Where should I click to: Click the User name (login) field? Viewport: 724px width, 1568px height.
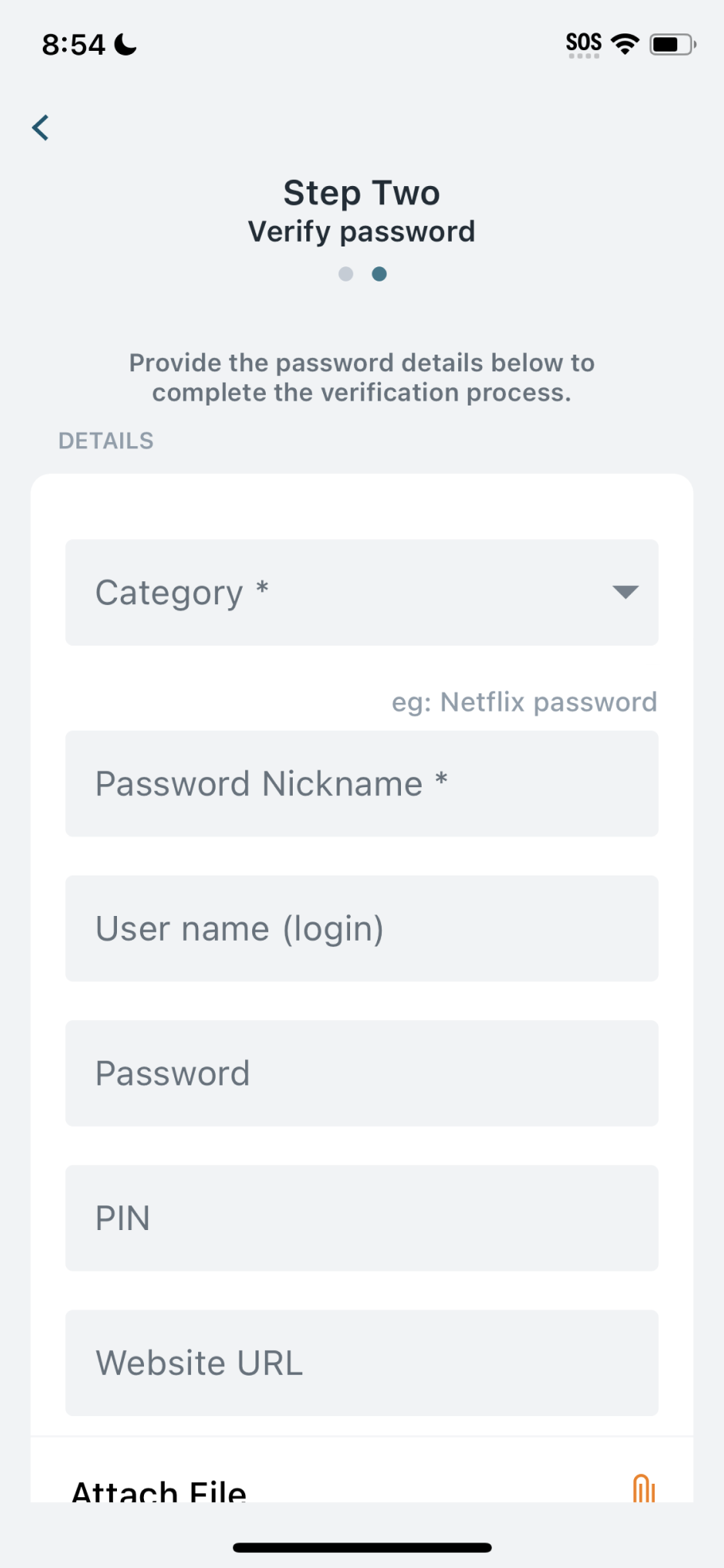click(361, 928)
